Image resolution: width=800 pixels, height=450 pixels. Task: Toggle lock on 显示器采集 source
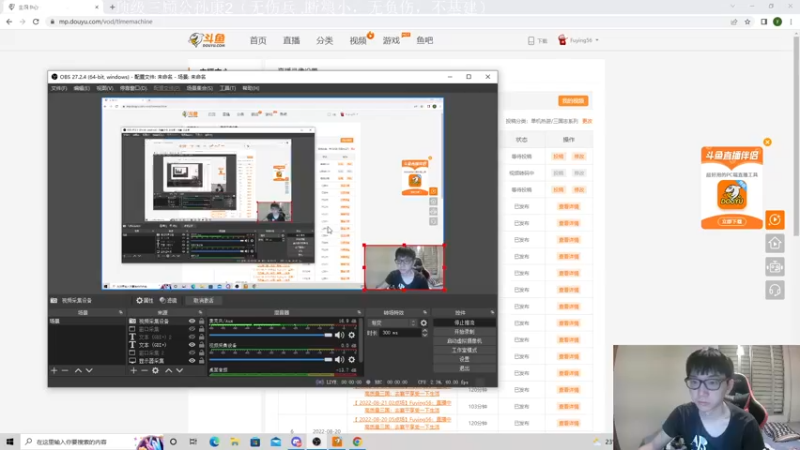(202, 361)
